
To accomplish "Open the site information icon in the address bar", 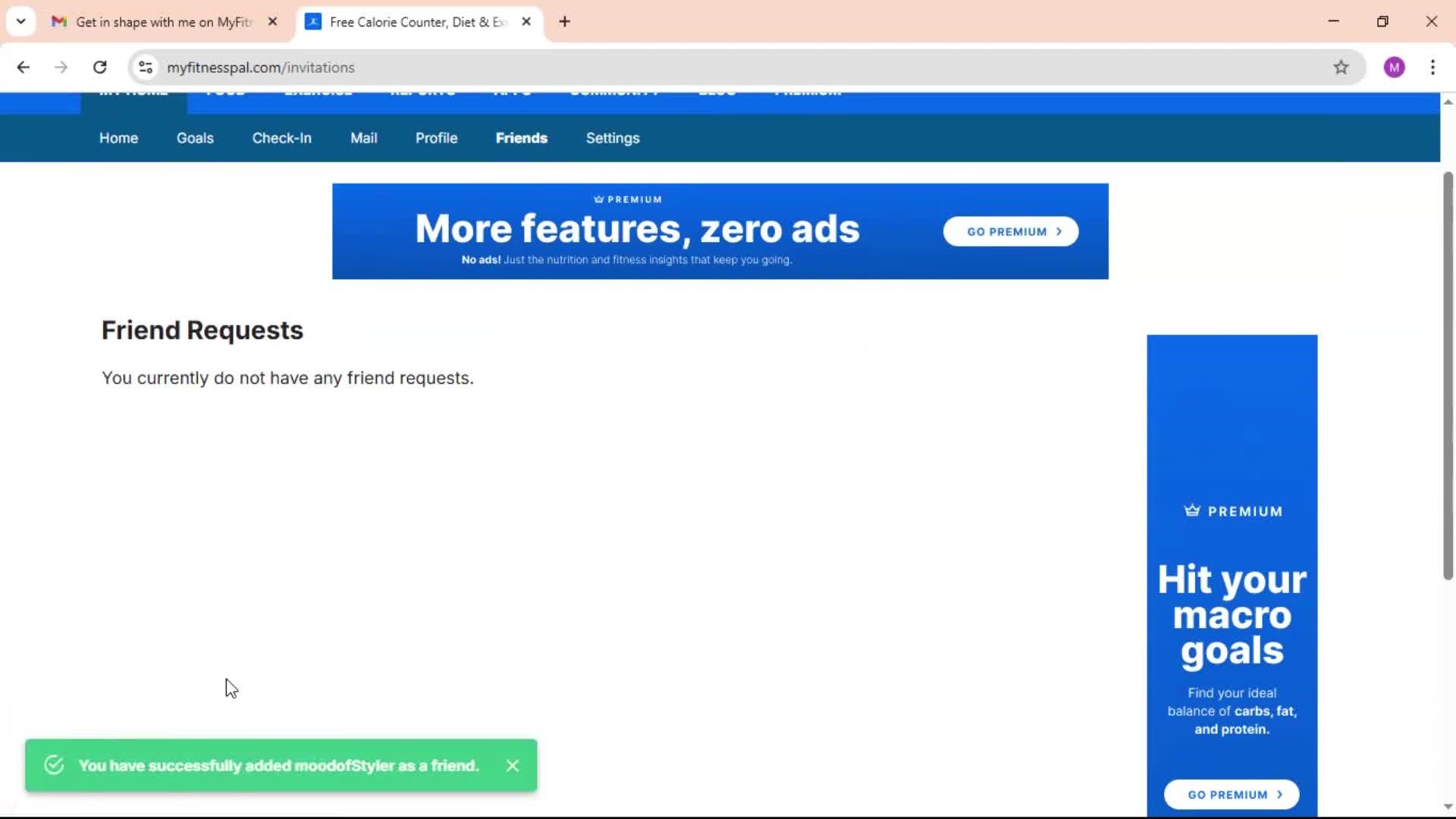I will point(146,67).
